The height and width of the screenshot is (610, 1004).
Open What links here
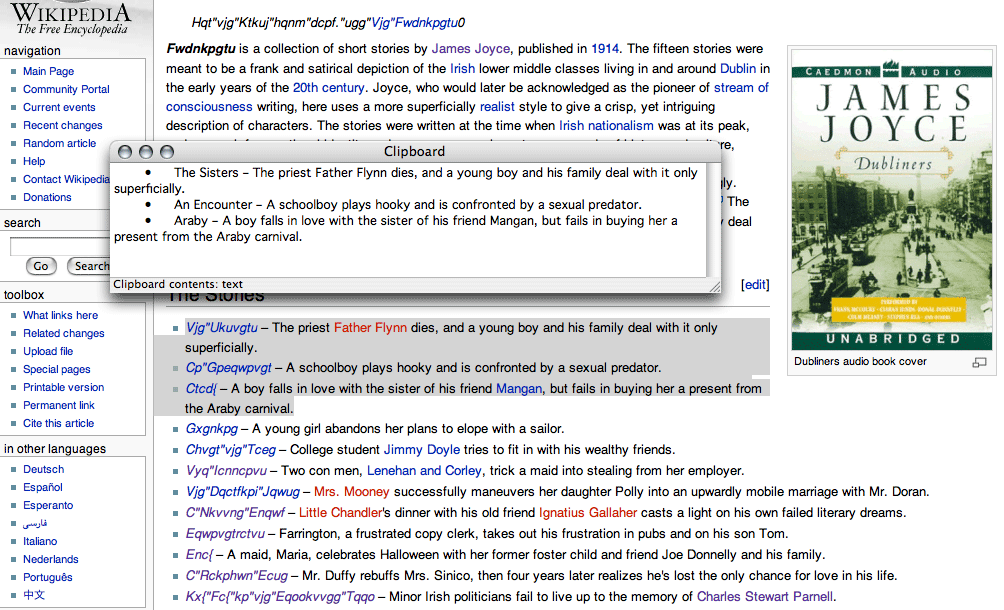click(x=60, y=315)
